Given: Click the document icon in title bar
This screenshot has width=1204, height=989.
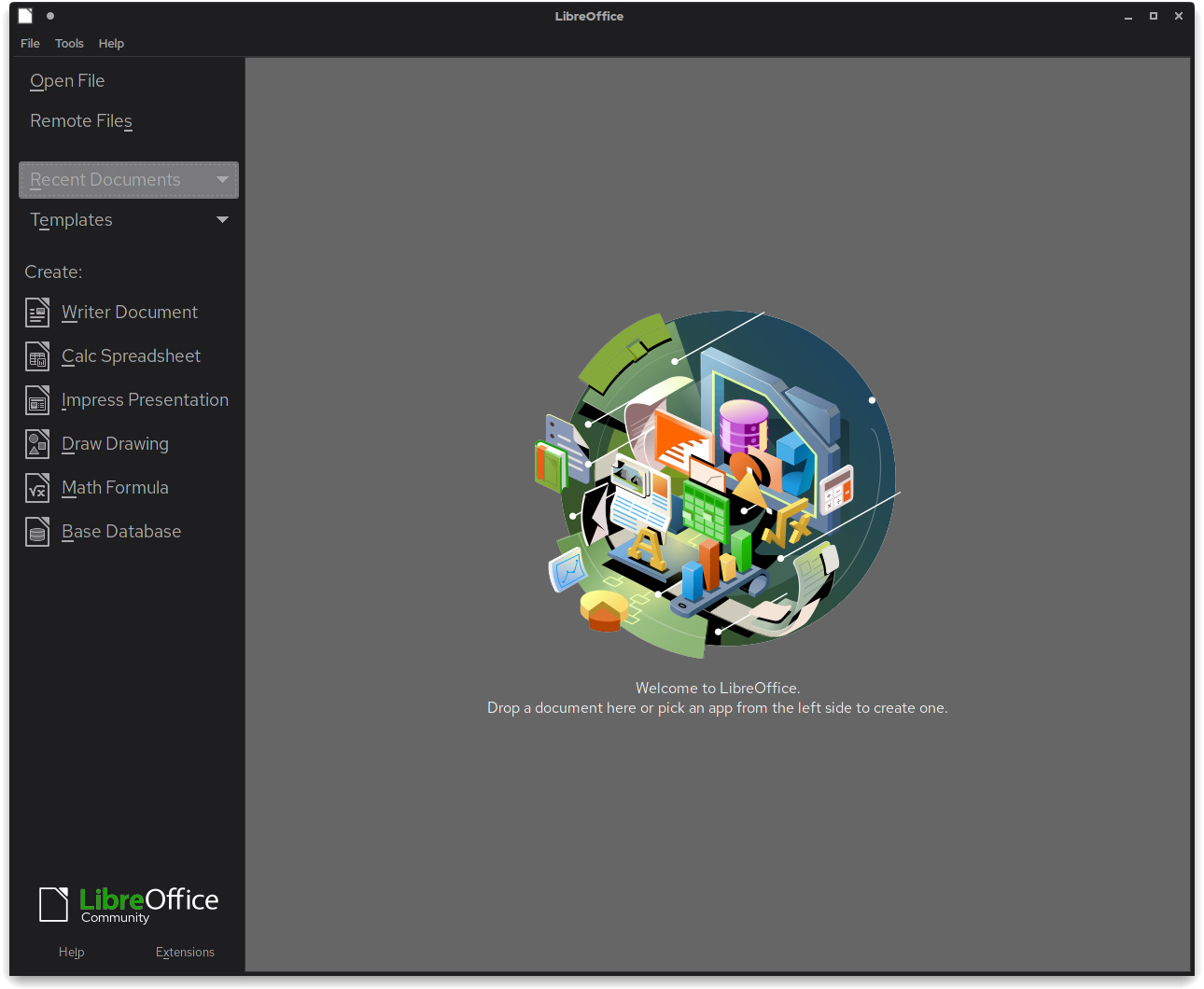Looking at the screenshot, I should pos(25,16).
